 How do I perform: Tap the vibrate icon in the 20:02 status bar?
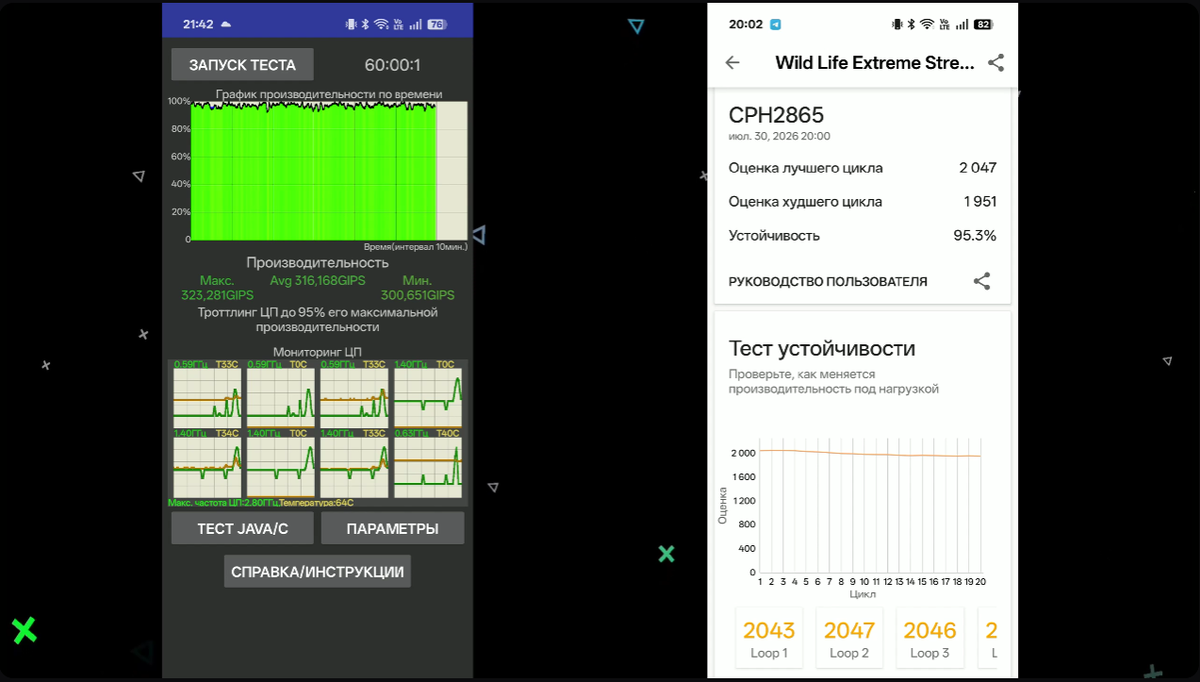tap(897, 24)
